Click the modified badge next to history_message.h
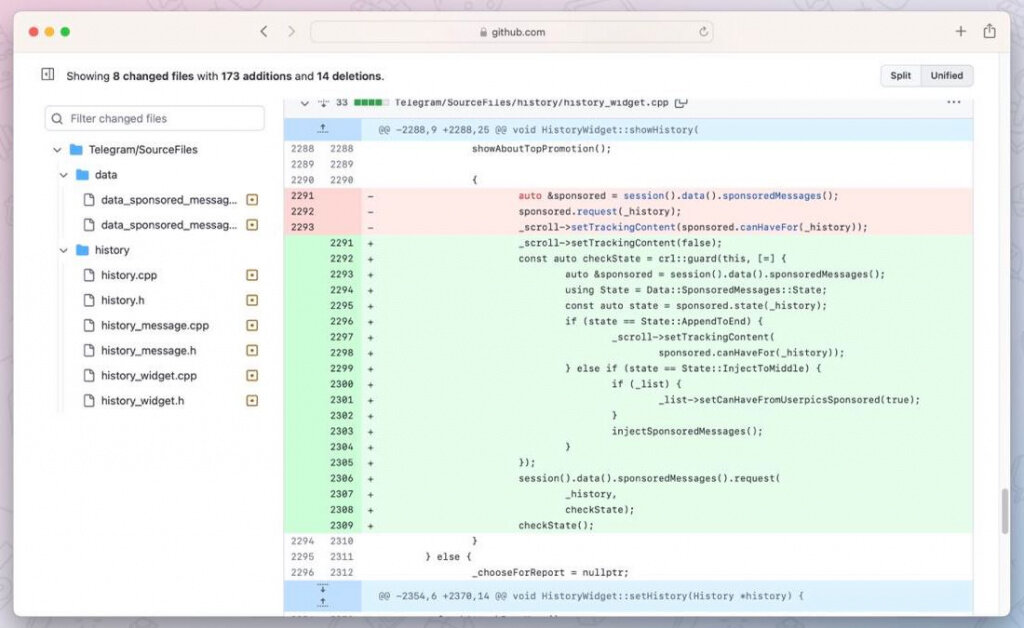Image resolution: width=1024 pixels, height=628 pixels. [x=252, y=351]
